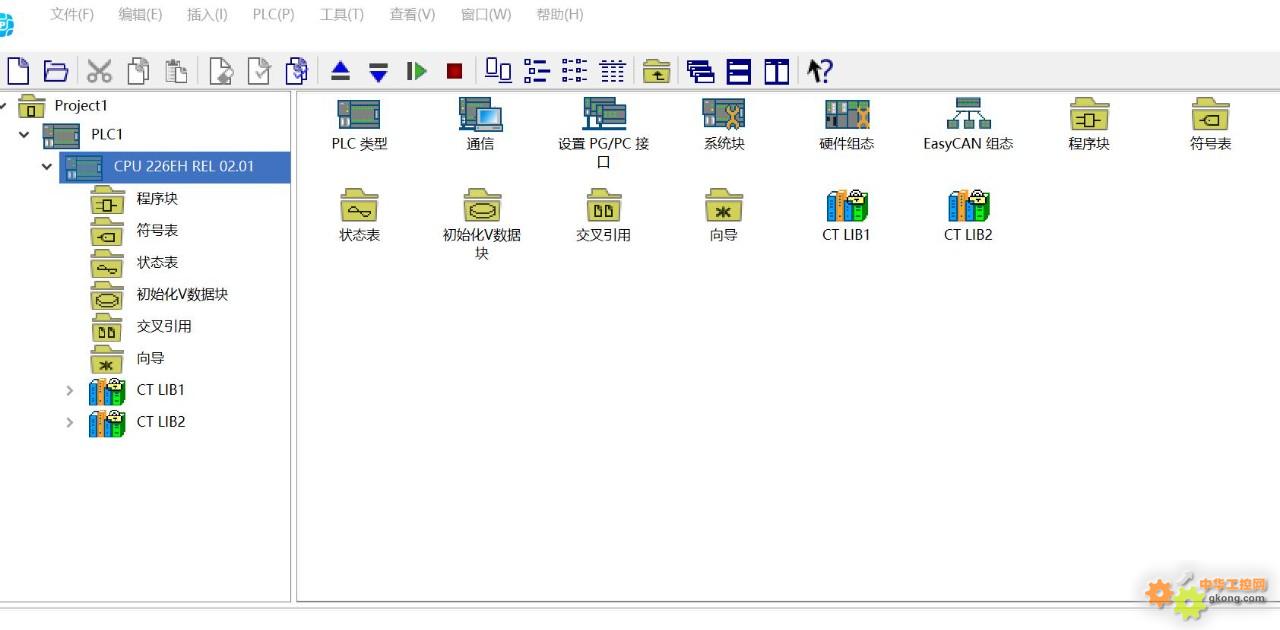The width and height of the screenshot is (1280, 630).
Task: Click the stacked documents compile-all icon
Action: (x=297, y=71)
